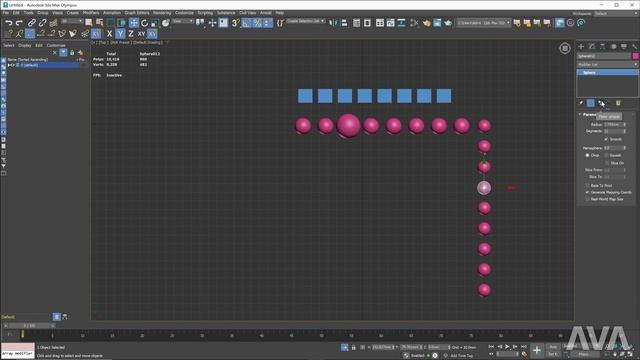Collapse the Parameters rollout

click(x=580, y=115)
